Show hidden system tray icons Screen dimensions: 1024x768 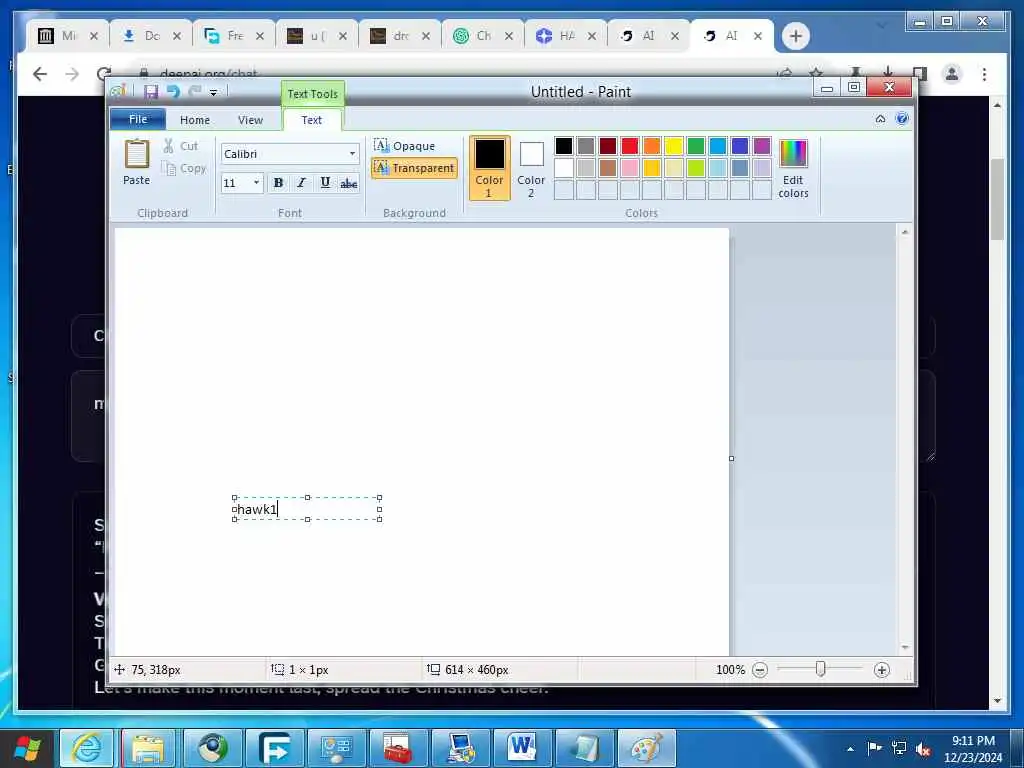(x=850, y=749)
